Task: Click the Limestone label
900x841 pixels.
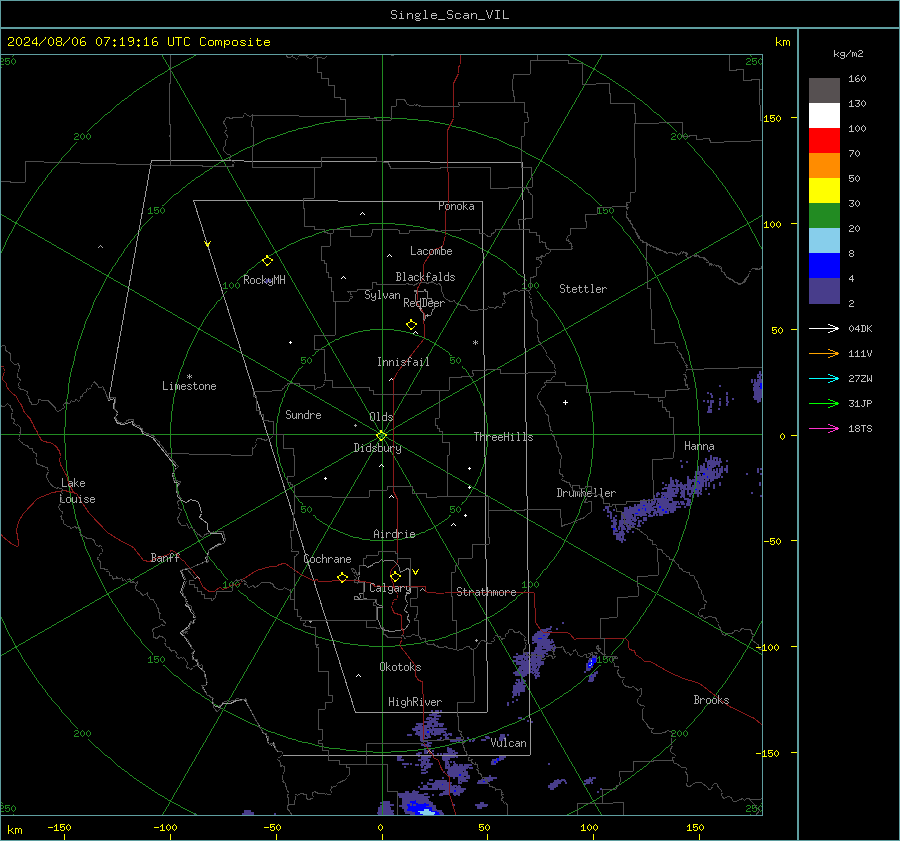Action: [189, 386]
